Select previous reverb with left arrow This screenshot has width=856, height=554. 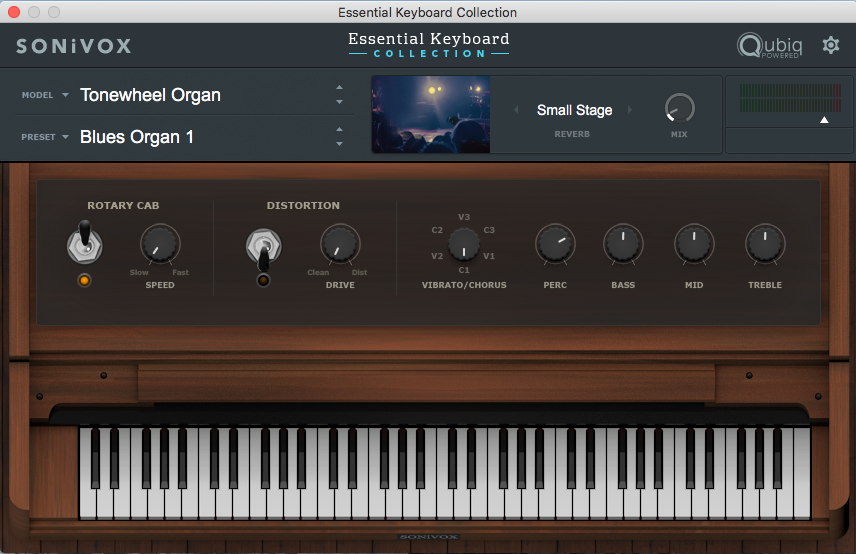point(517,110)
